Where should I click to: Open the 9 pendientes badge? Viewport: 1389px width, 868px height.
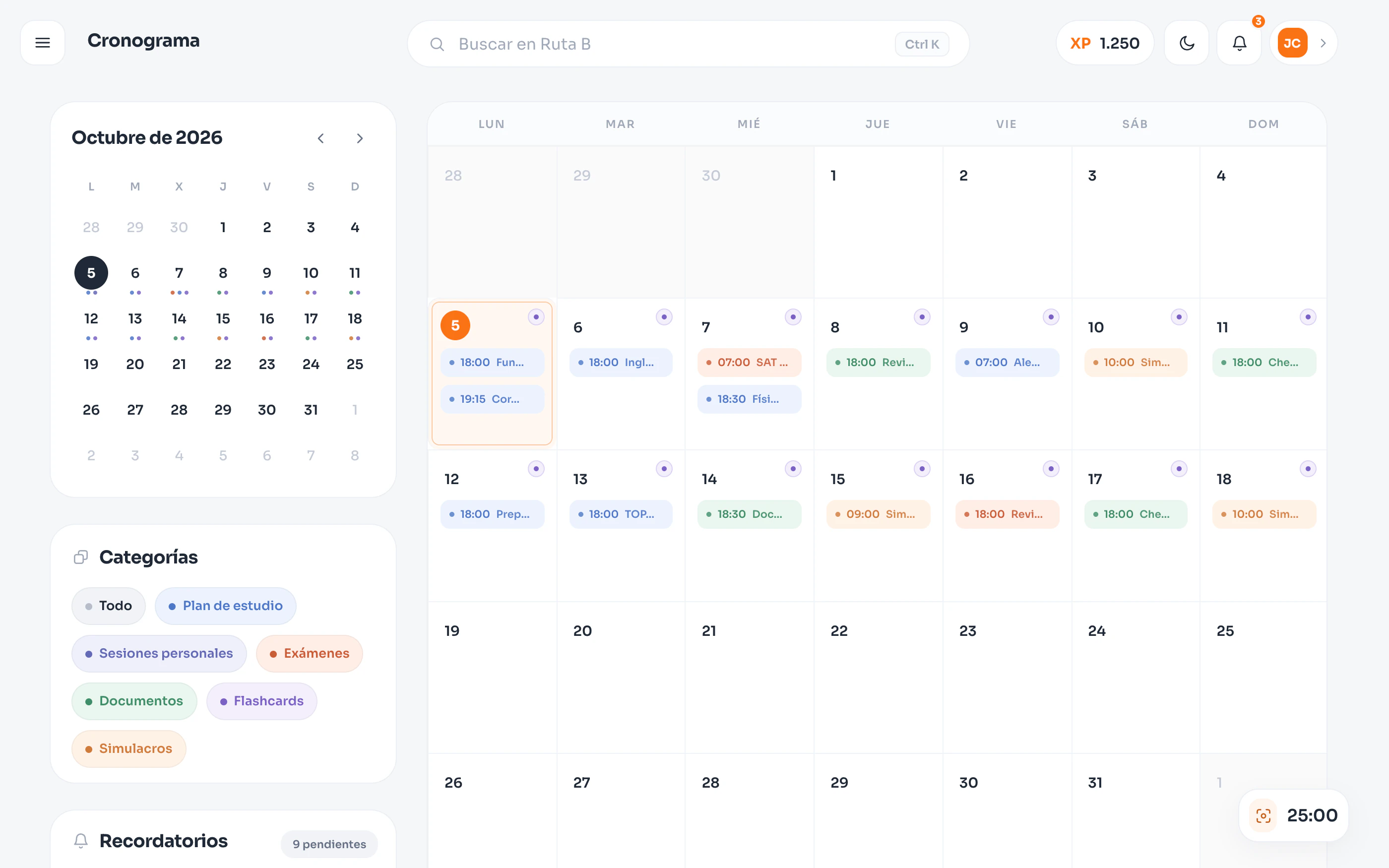click(x=329, y=844)
